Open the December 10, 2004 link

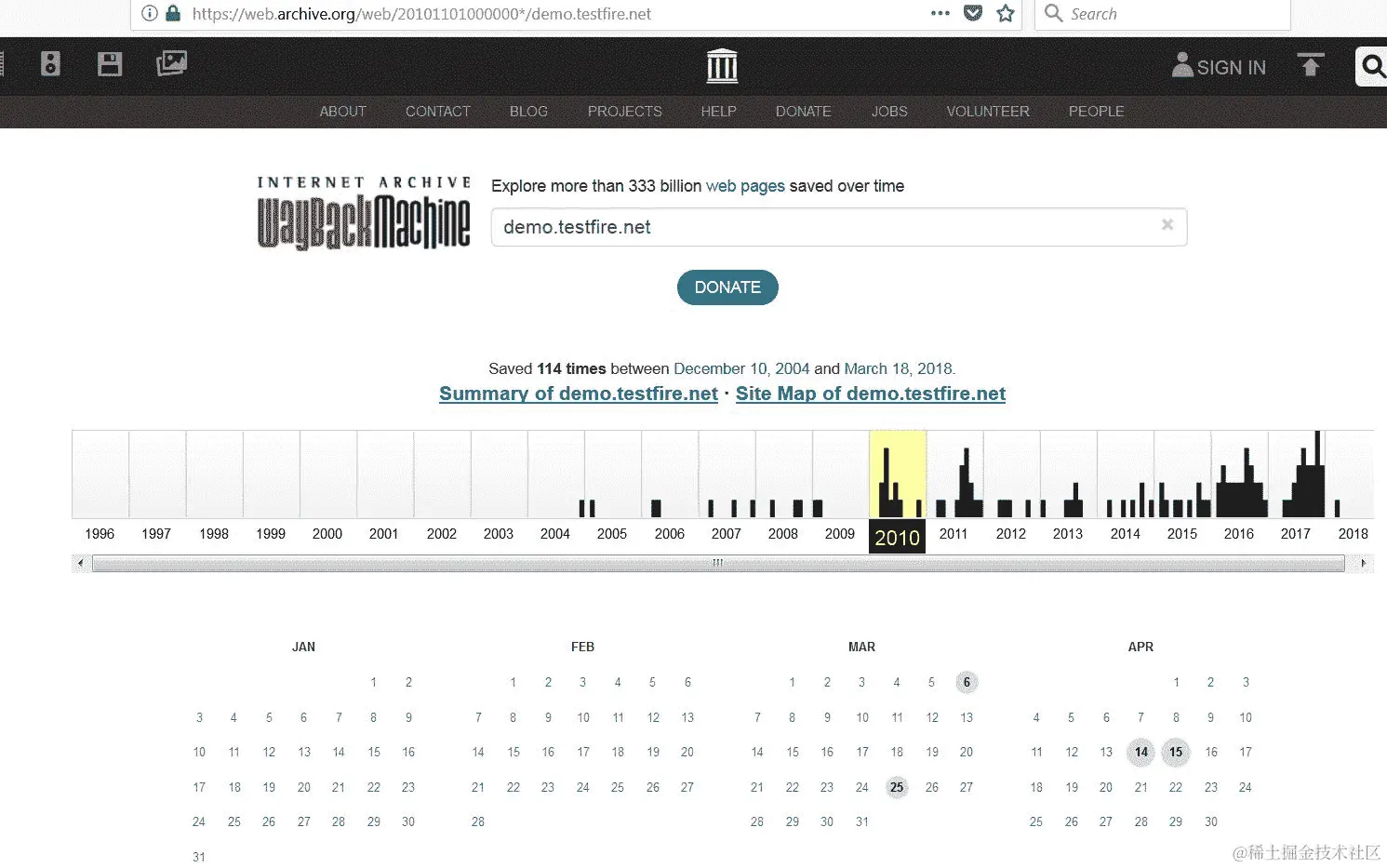pyautogui.click(x=741, y=368)
